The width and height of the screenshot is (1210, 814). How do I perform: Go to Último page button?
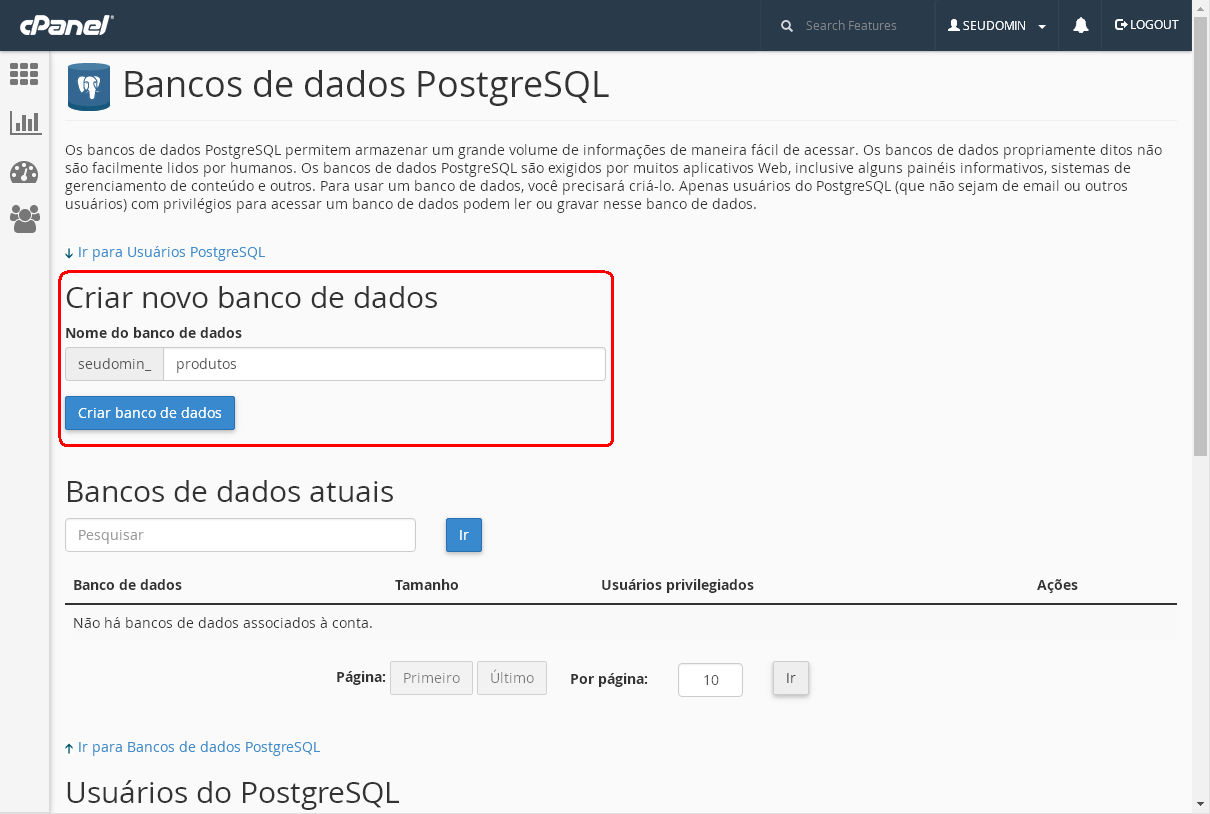point(512,678)
